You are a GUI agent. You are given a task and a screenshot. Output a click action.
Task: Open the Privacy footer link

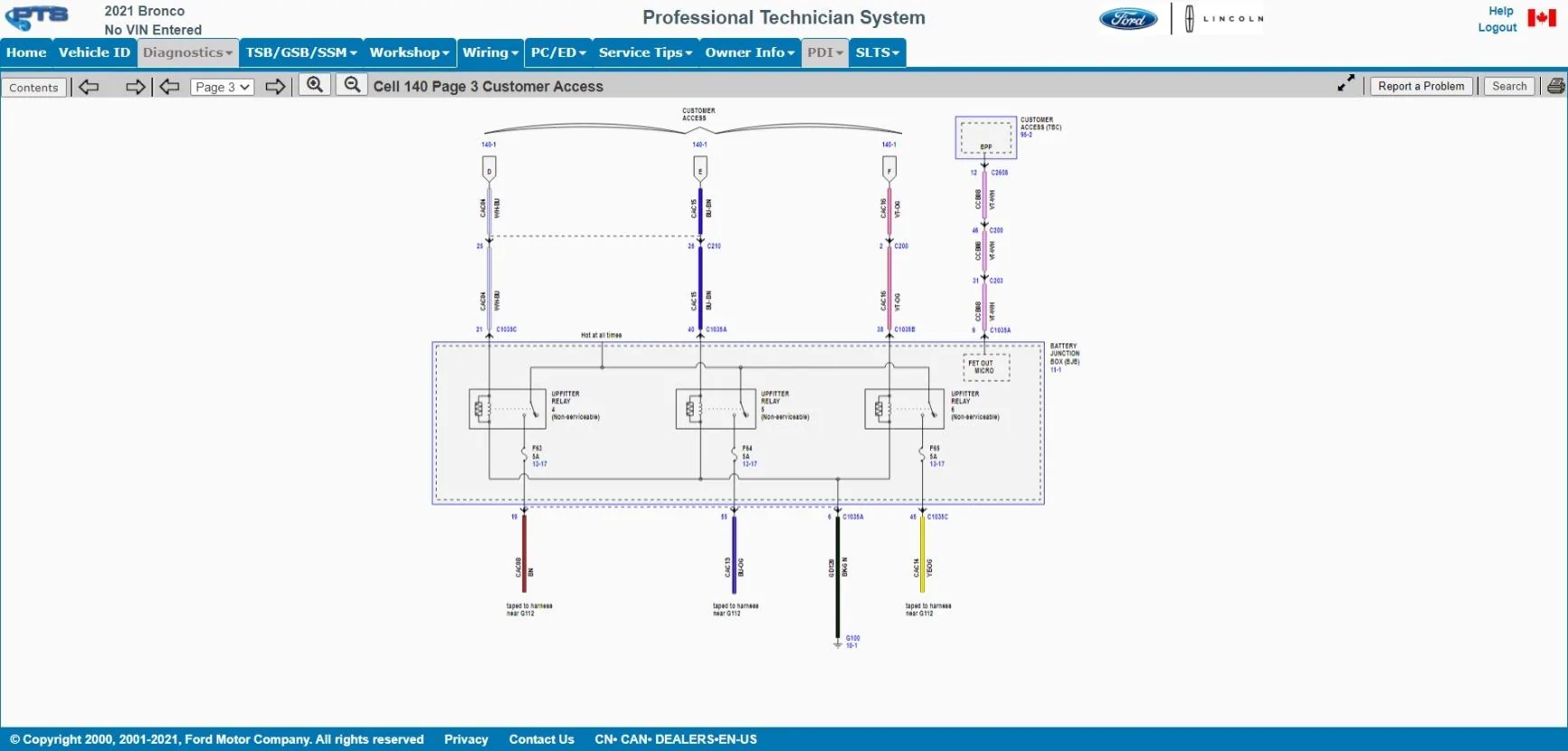coord(466,739)
